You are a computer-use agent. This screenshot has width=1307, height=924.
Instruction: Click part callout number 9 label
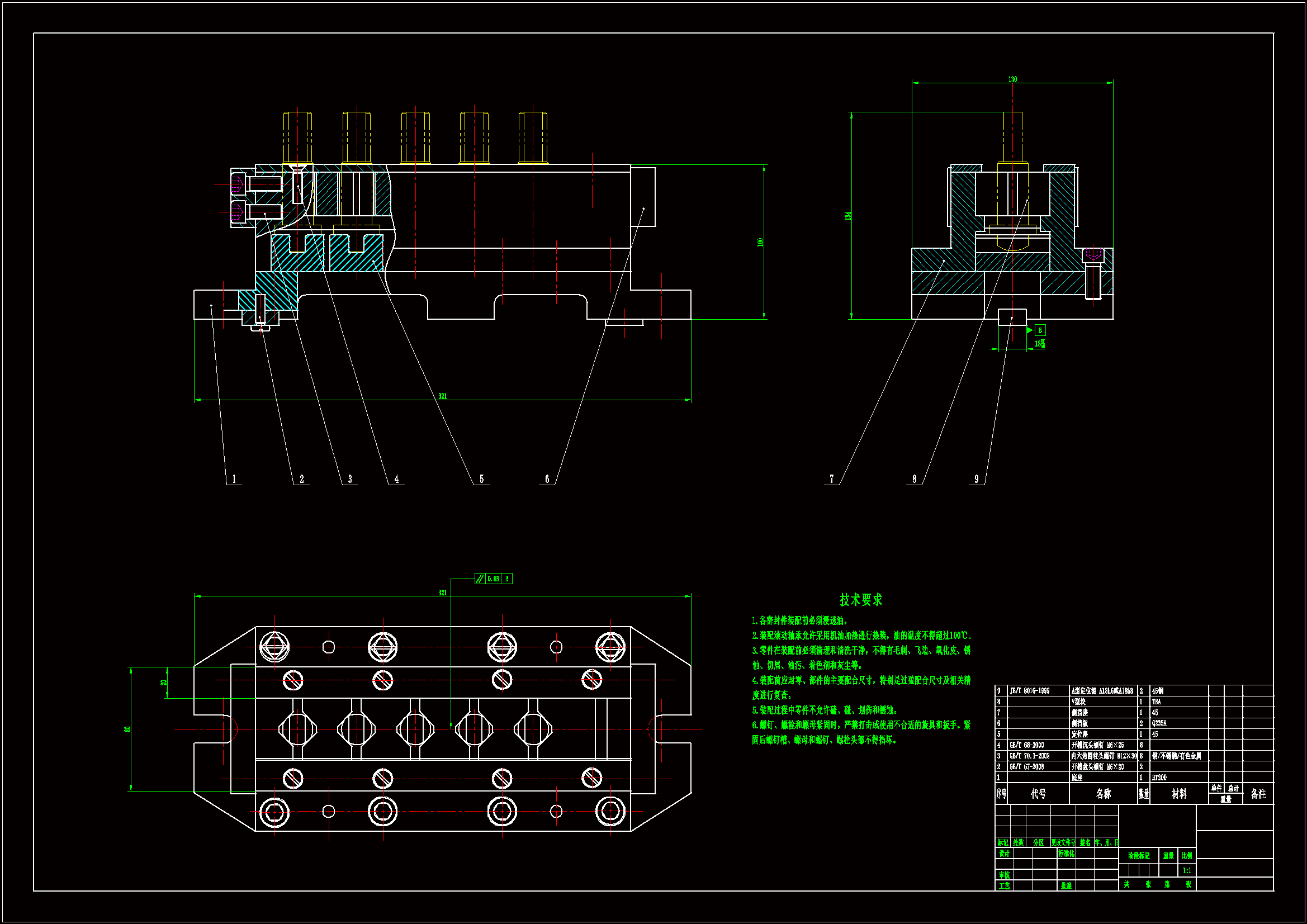pyautogui.click(x=977, y=480)
